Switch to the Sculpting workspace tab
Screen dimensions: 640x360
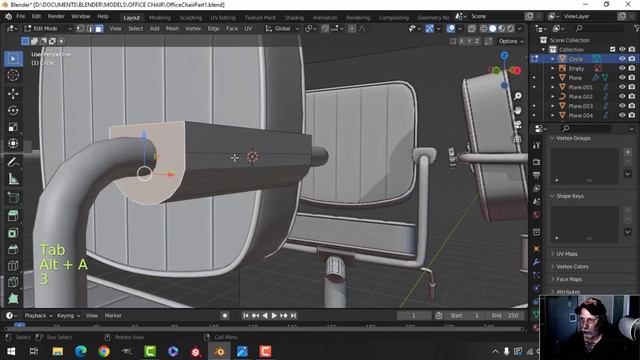[191, 18]
